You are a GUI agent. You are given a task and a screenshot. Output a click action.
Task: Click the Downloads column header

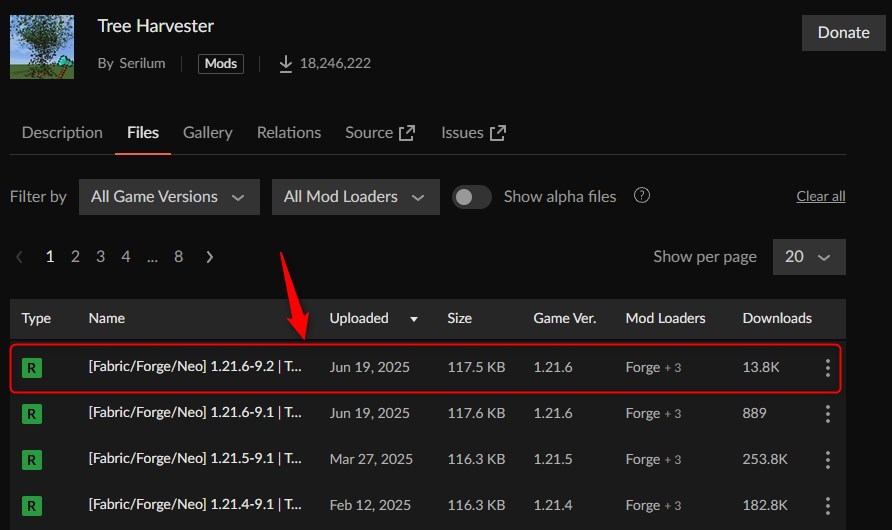(777, 318)
